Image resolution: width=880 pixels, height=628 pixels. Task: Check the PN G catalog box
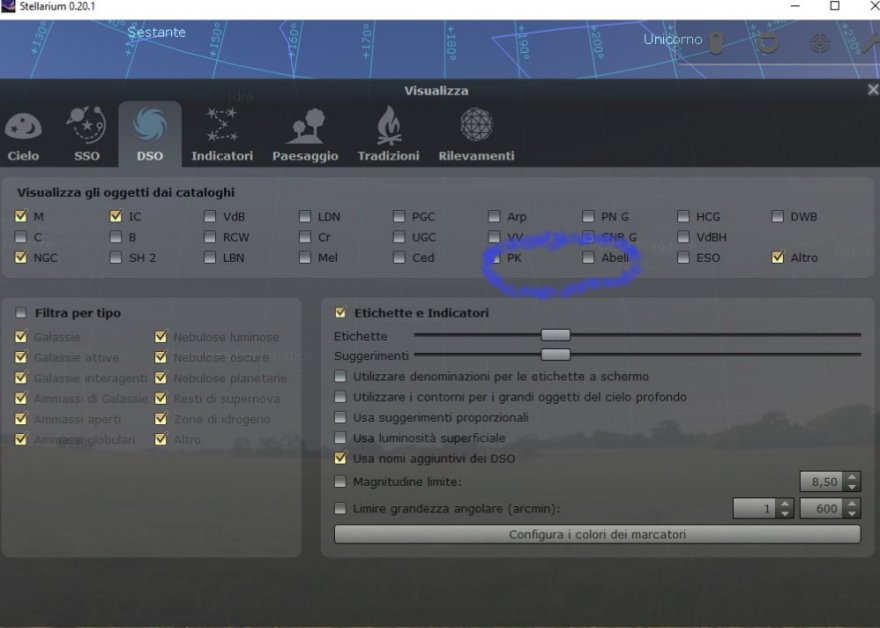coord(588,216)
